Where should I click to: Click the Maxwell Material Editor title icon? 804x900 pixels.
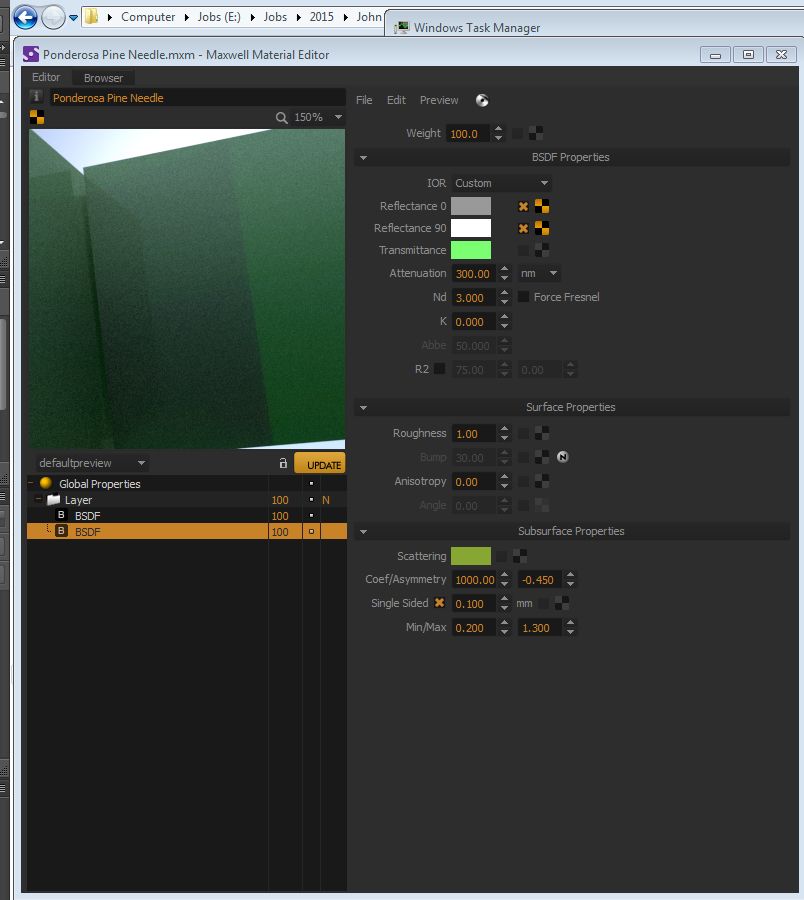[x=30, y=55]
